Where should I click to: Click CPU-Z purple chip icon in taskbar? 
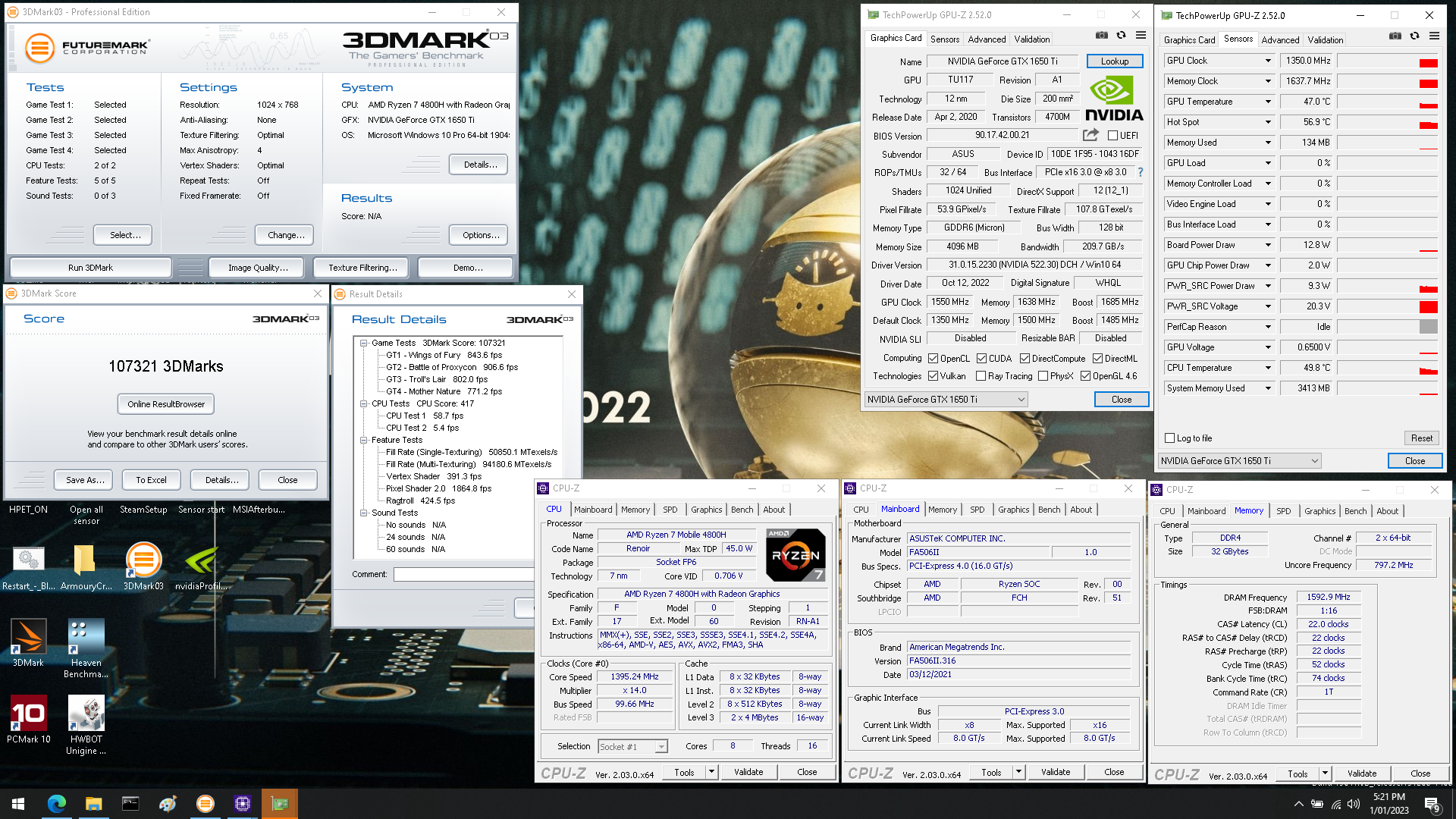pos(242,804)
